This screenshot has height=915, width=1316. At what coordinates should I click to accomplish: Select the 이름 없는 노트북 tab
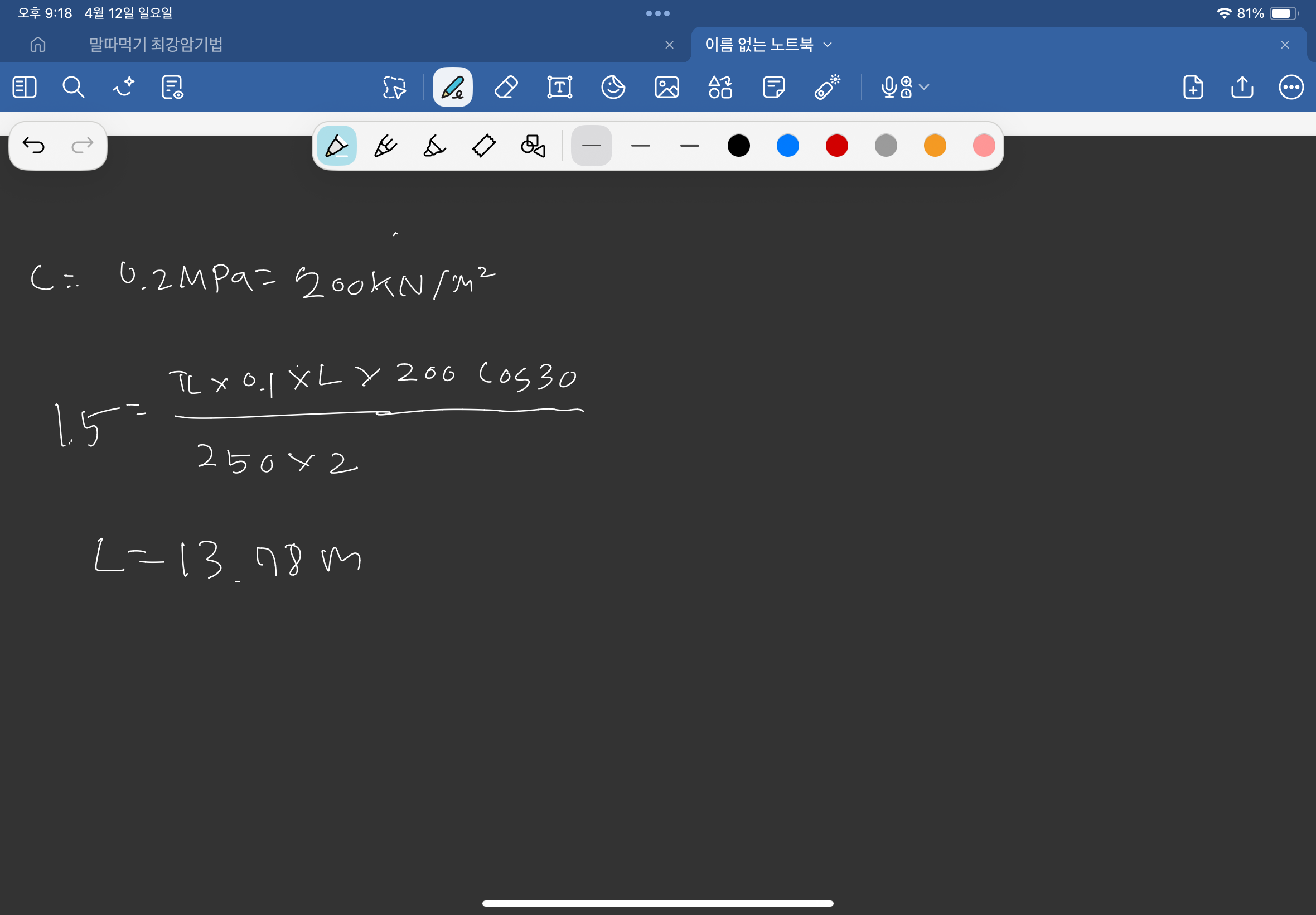[x=758, y=45]
